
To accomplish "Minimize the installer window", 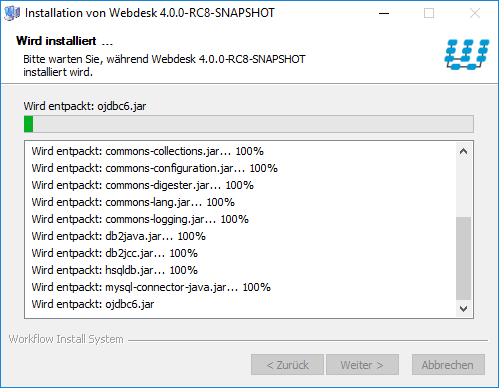I will [x=384, y=13].
